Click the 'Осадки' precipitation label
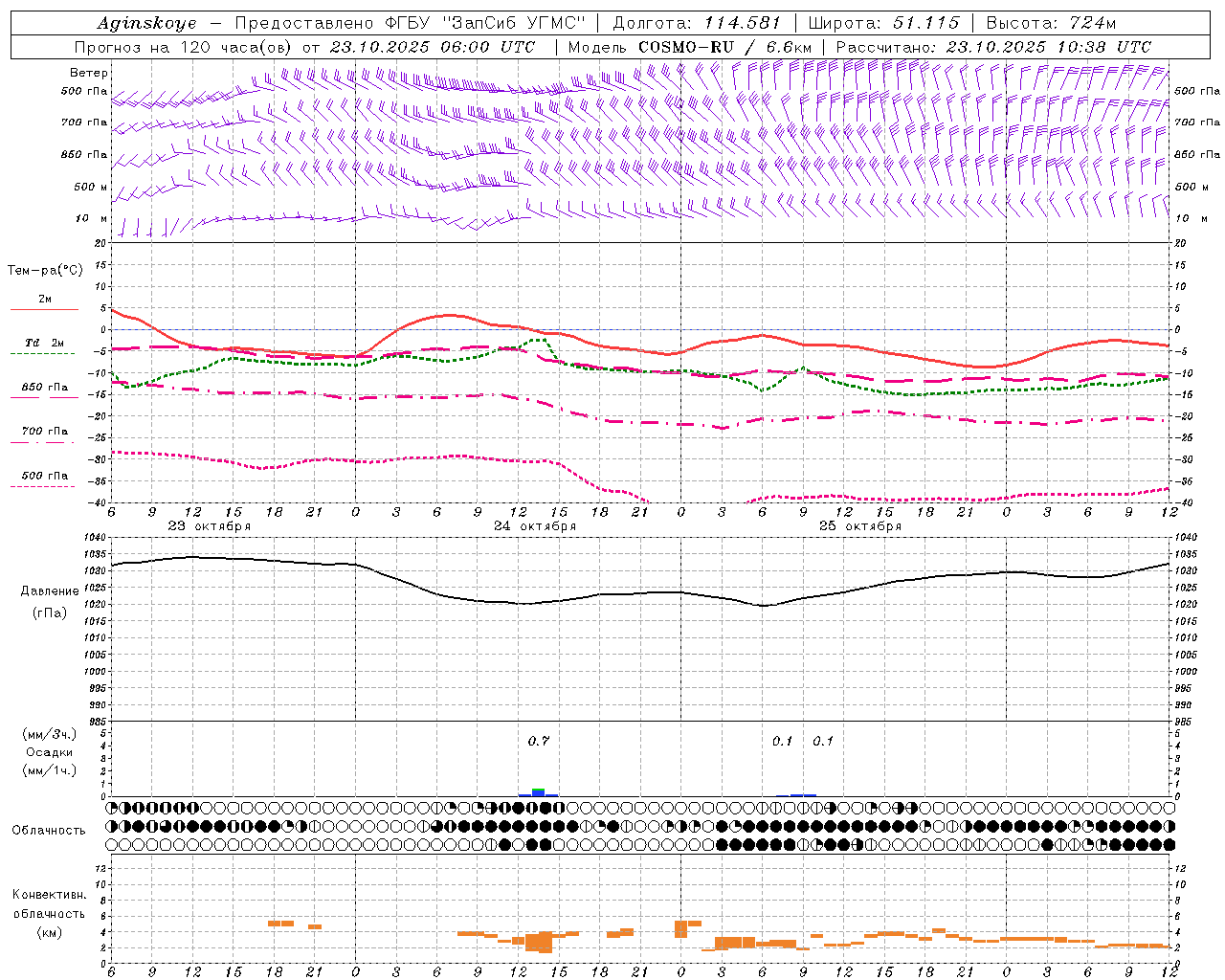This screenshot has height=980, width=1225. pyautogui.click(x=50, y=752)
